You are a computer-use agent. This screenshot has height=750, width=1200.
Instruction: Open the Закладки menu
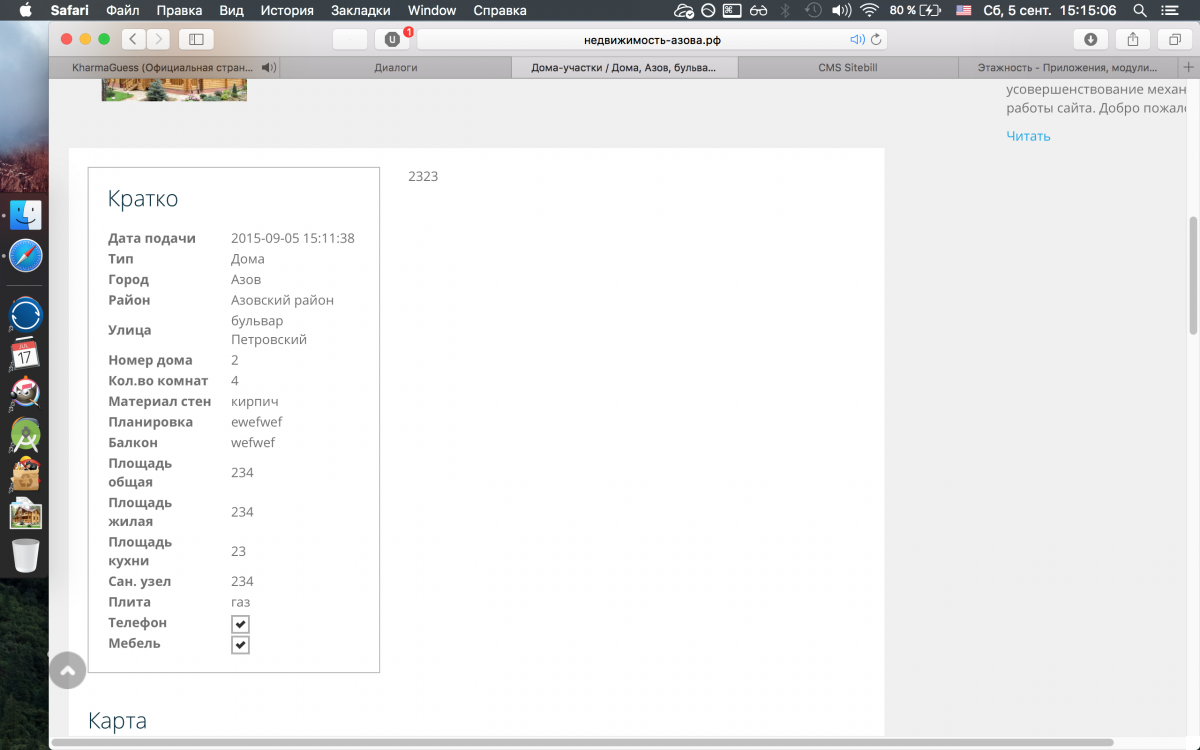pos(361,10)
